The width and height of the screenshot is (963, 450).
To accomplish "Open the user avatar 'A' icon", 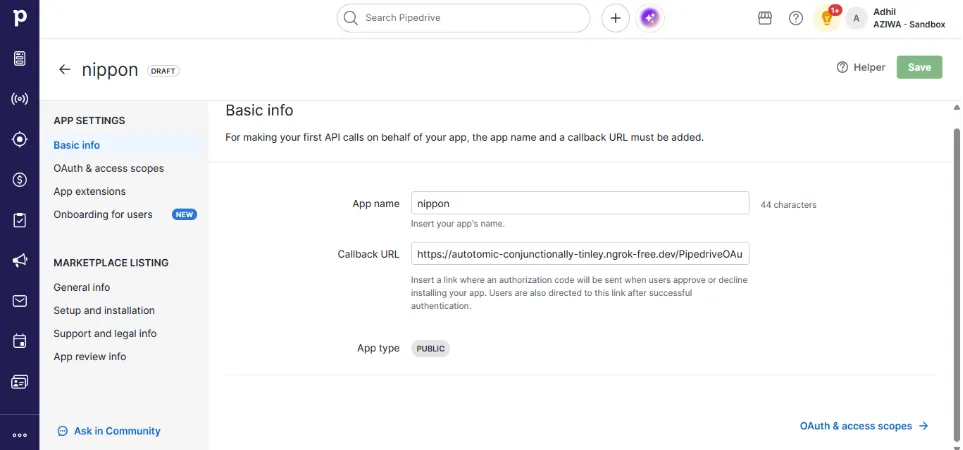I will click(x=856, y=18).
